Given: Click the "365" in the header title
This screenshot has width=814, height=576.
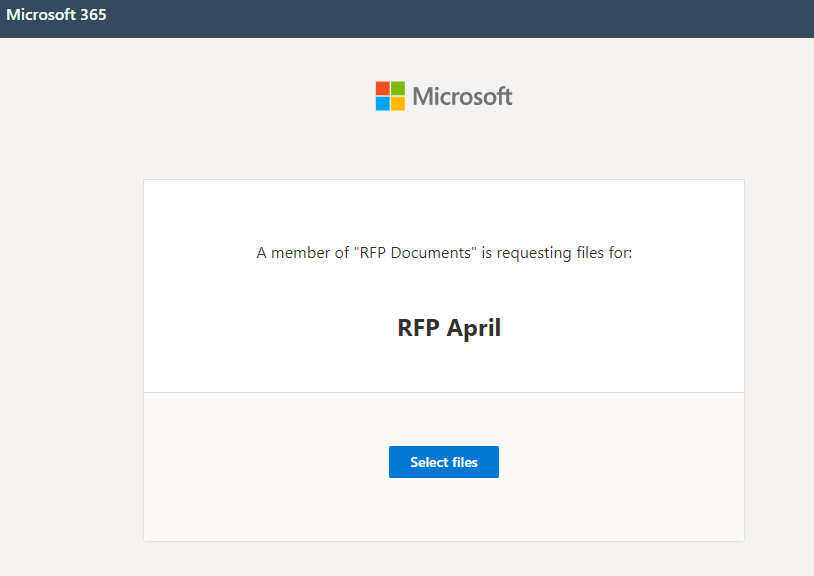Looking at the screenshot, I should (x=91, y=15).
